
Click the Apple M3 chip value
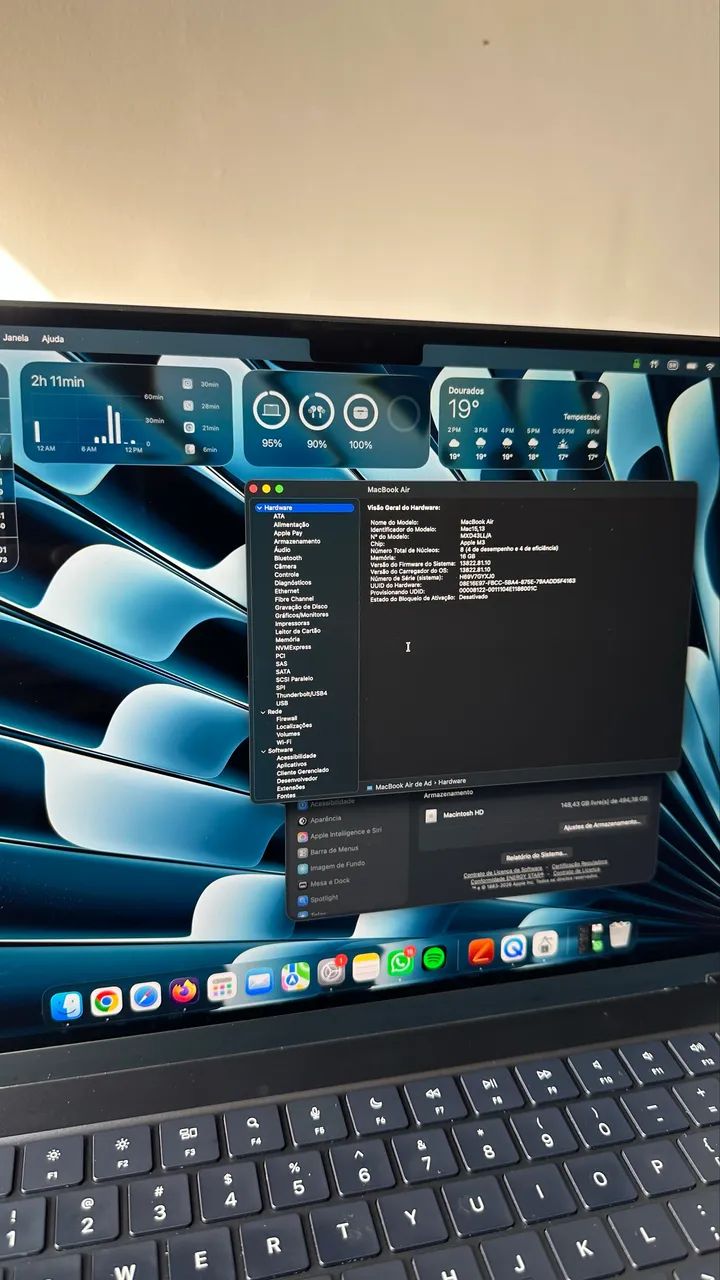473,542
